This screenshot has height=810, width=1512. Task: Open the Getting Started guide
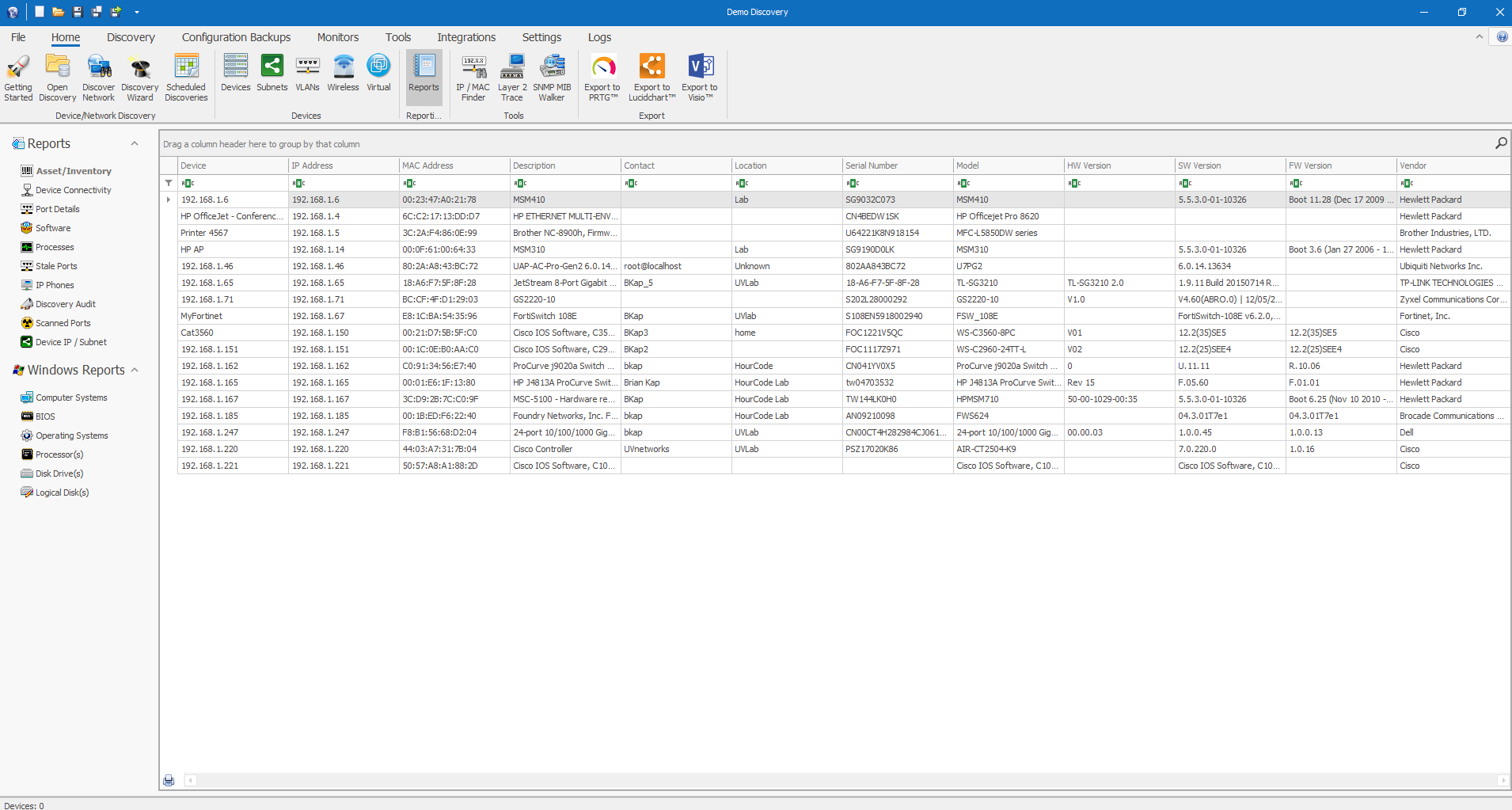18,78
